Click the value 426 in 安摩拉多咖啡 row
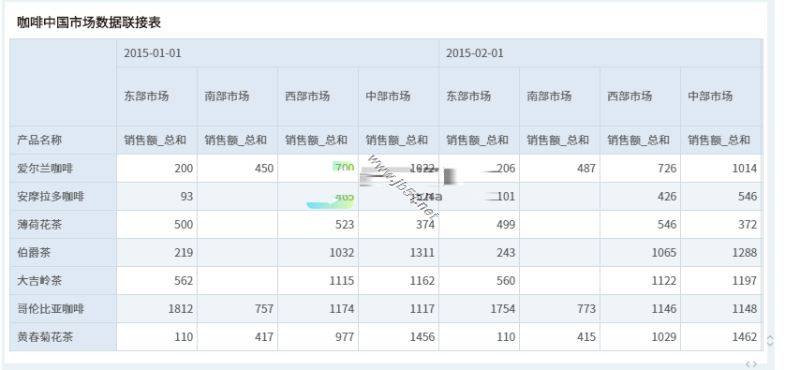The width and height of the screenshot is (800, 370). 667,196
